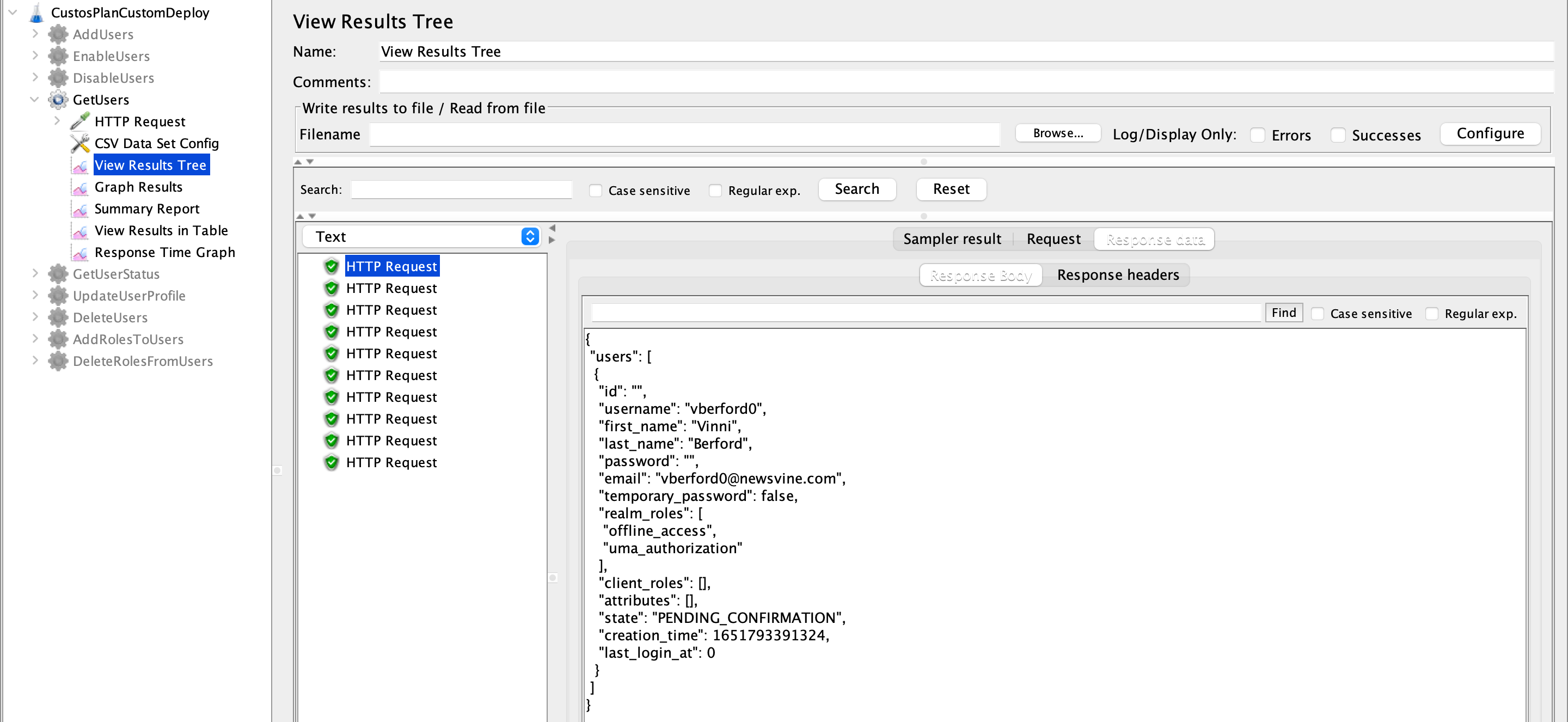Click the Browse... button
Viewport: 1568px width, 722px height.
[x=1057, y=133]
